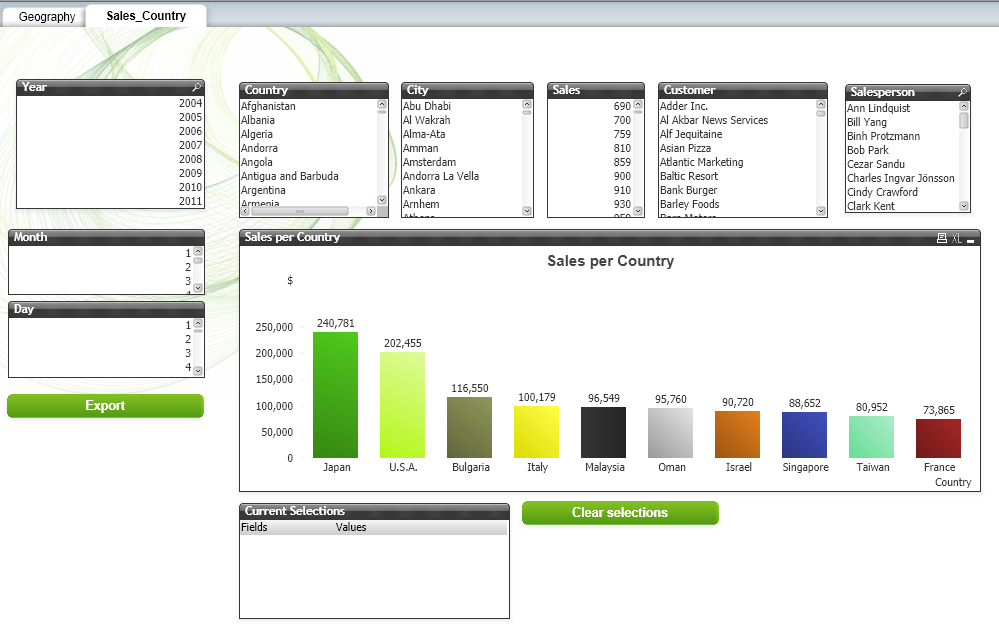Click the Japan bar in the chart

tap(336, 395)
